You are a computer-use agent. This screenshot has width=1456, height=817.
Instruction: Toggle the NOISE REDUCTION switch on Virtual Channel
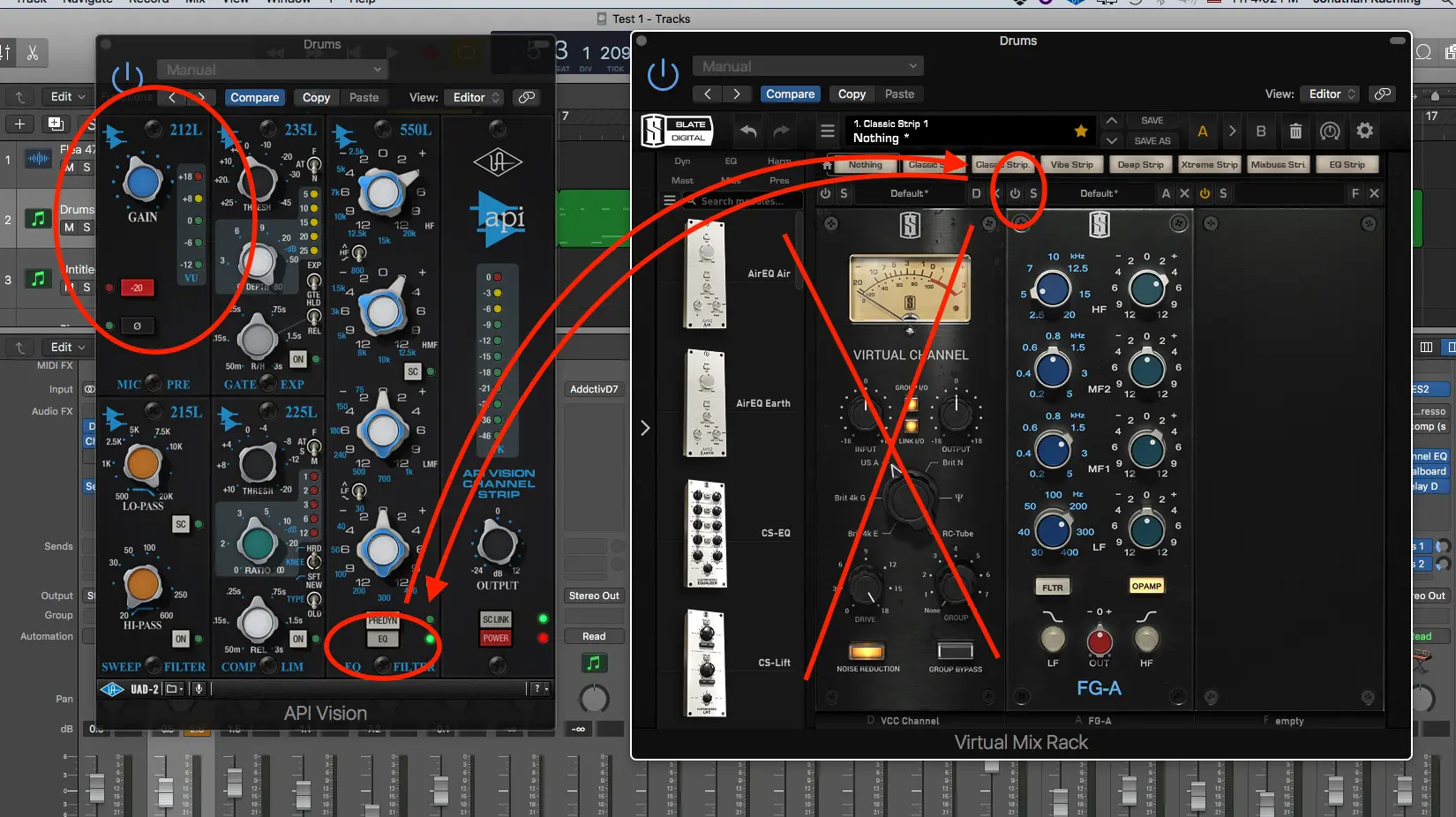coord(867,652)
